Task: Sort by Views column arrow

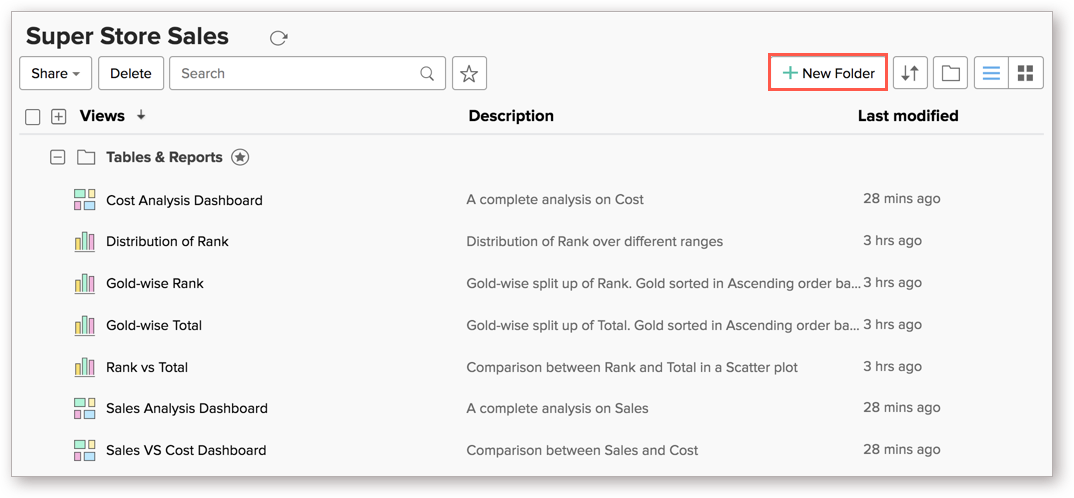Action: (141, 116)
